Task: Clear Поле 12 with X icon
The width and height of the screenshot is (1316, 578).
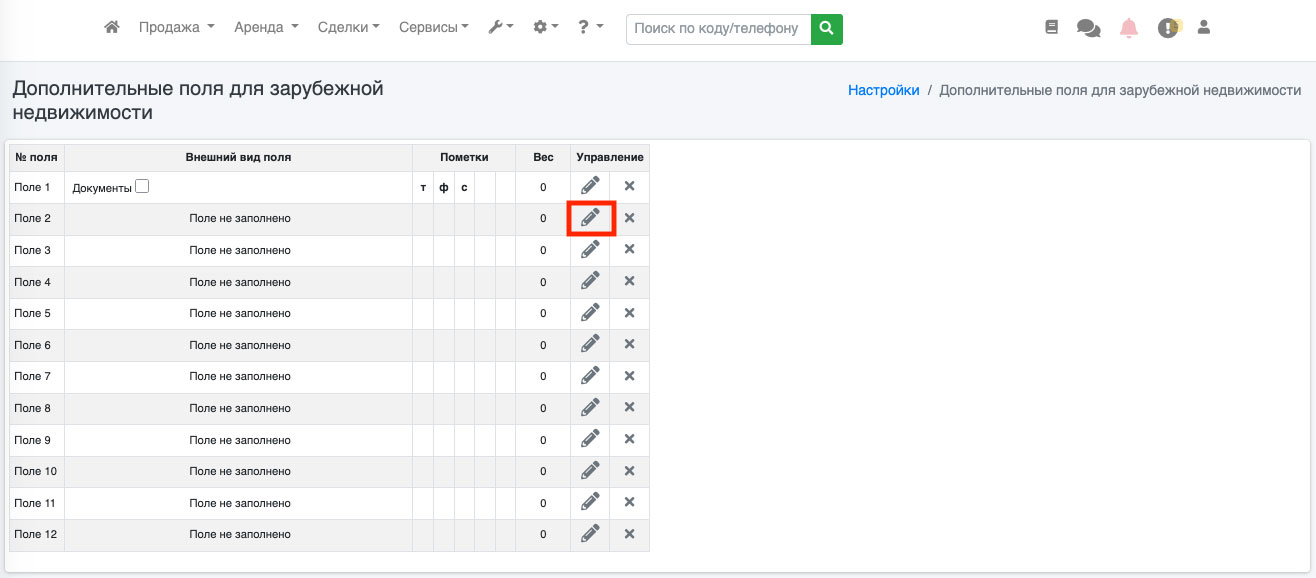Action: [629, 534]
